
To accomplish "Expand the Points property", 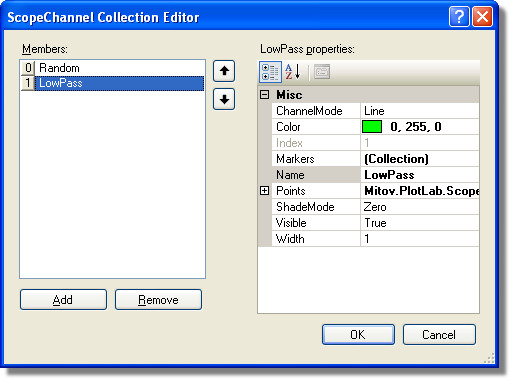I will 264,191.
